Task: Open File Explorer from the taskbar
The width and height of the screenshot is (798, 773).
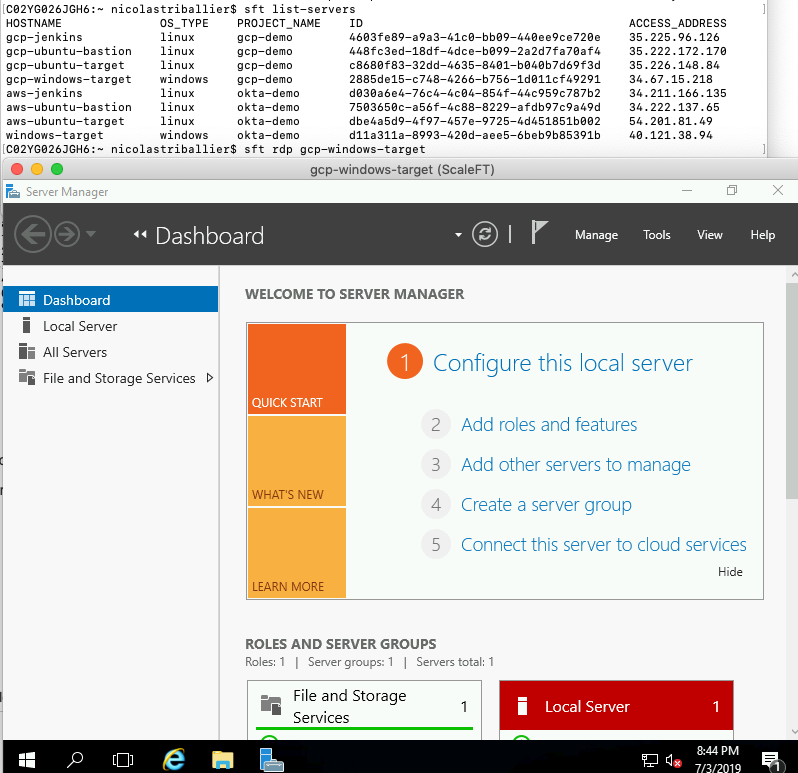Action: tap(222, 759)
